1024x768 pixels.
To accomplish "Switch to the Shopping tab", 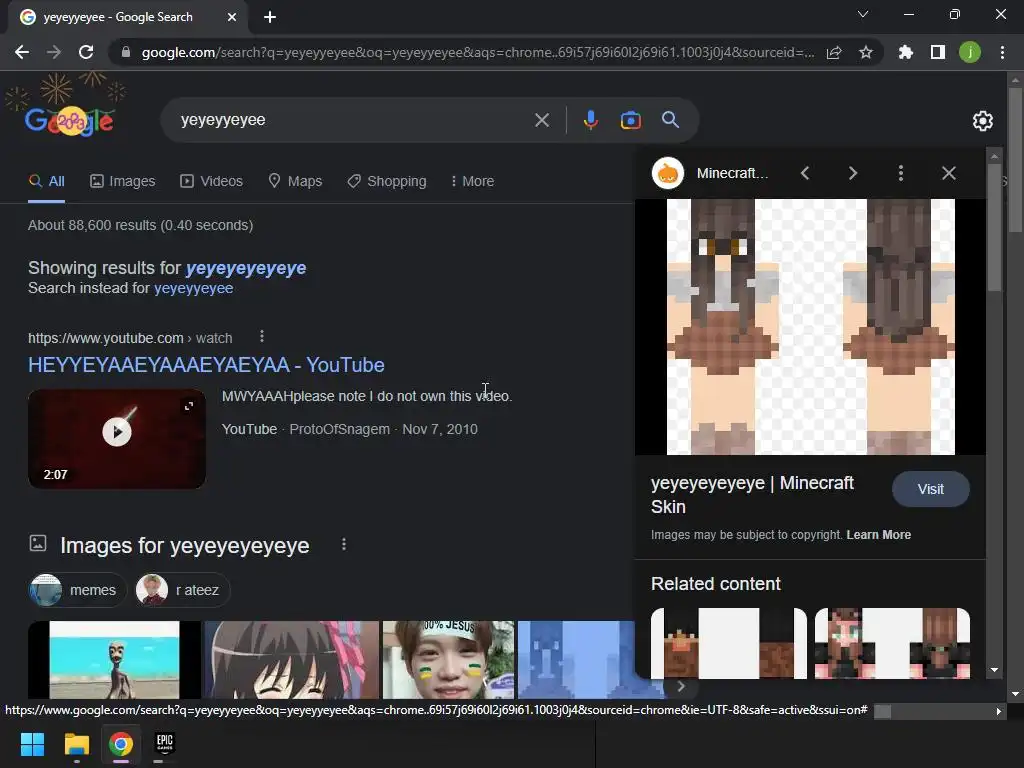I will (x=387, y=181).
